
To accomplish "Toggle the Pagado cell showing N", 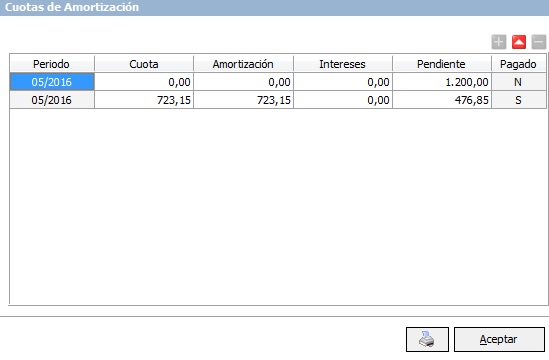I will [x=519, y=82].
